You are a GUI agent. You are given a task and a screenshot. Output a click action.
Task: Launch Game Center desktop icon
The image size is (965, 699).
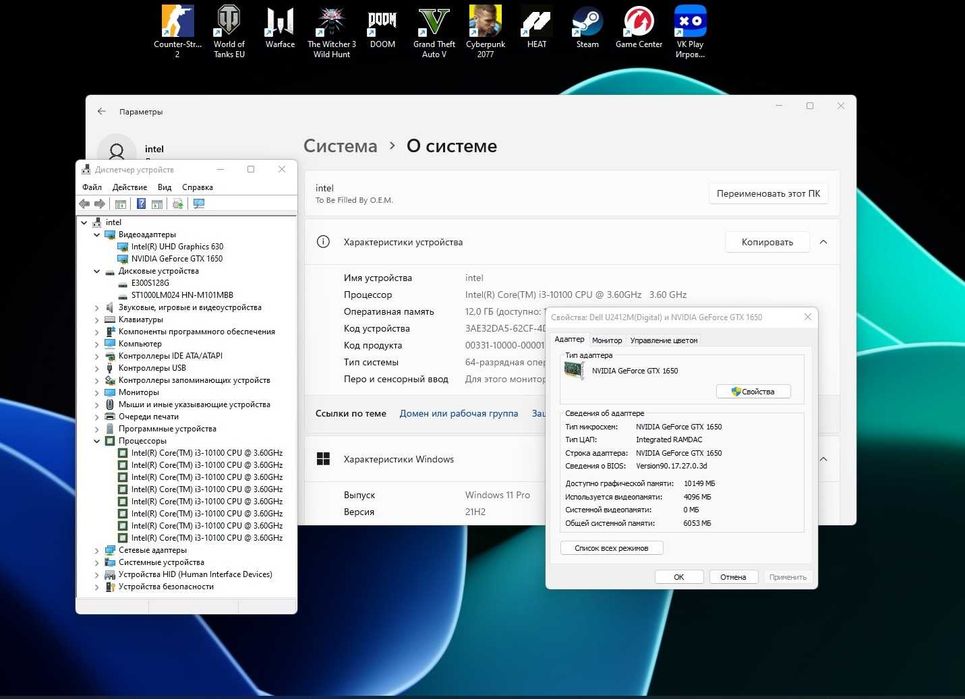click(x=639, y=27)
